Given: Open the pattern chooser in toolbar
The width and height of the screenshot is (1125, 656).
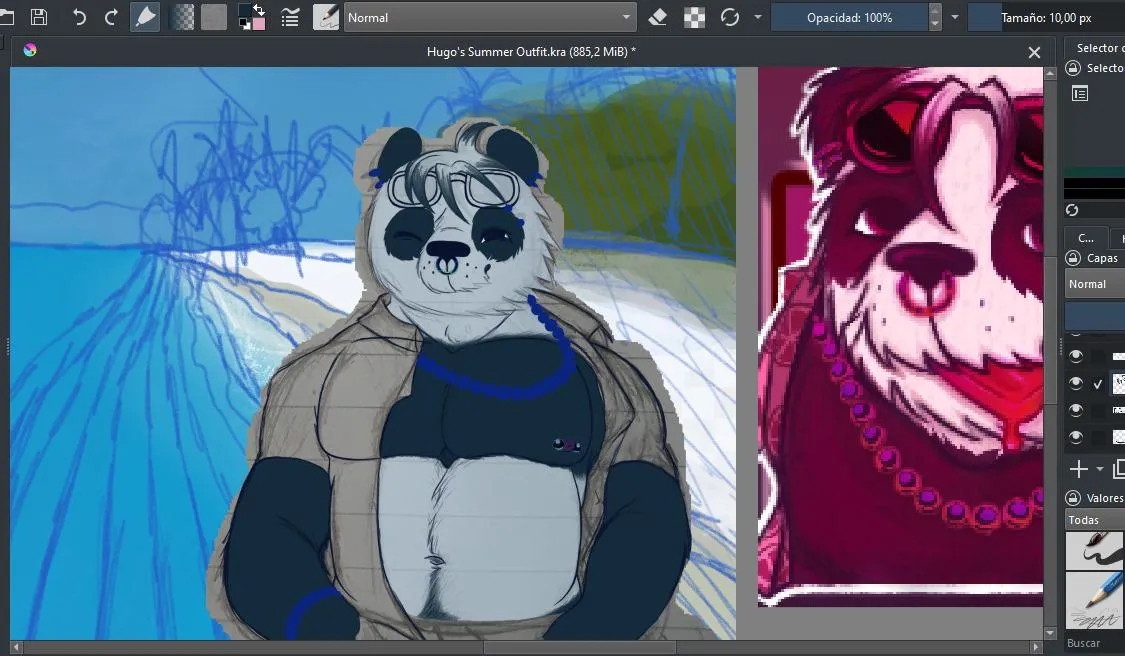Looking at the screenshot, I should pyautogui.click(x=214, y=17).
